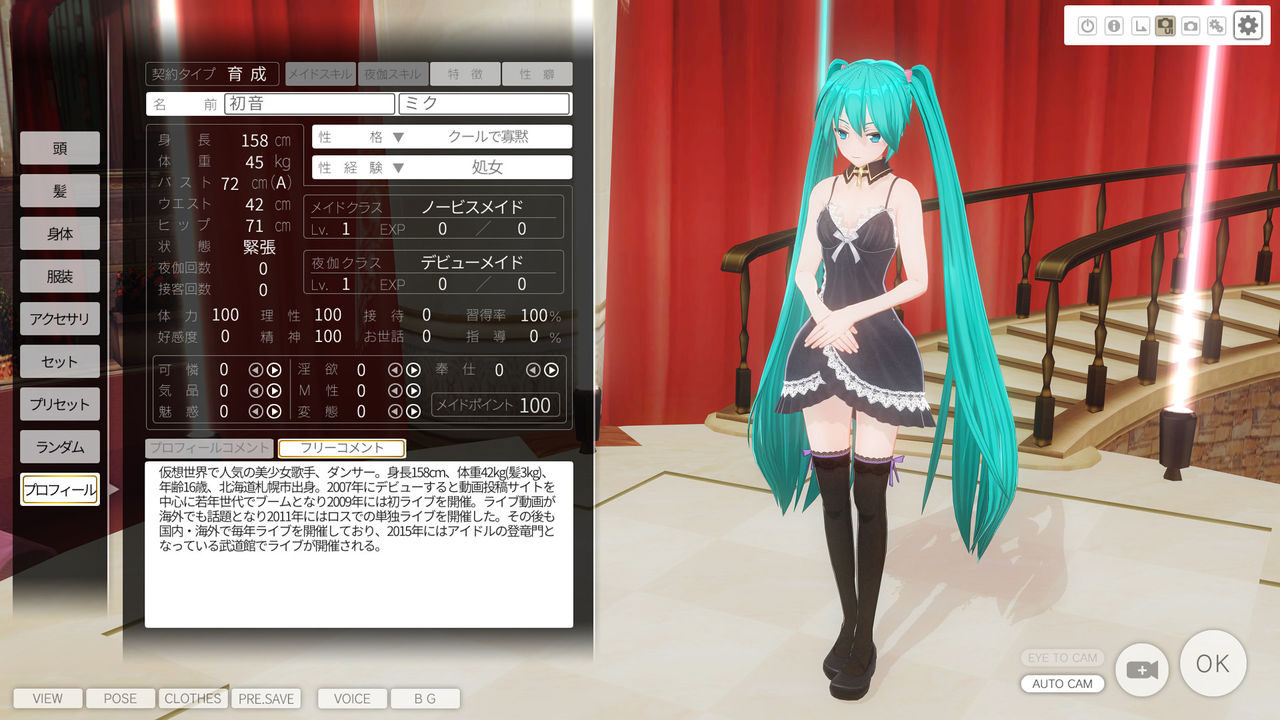
Task: Switch to the 性癖 tab
Action: 538,74
